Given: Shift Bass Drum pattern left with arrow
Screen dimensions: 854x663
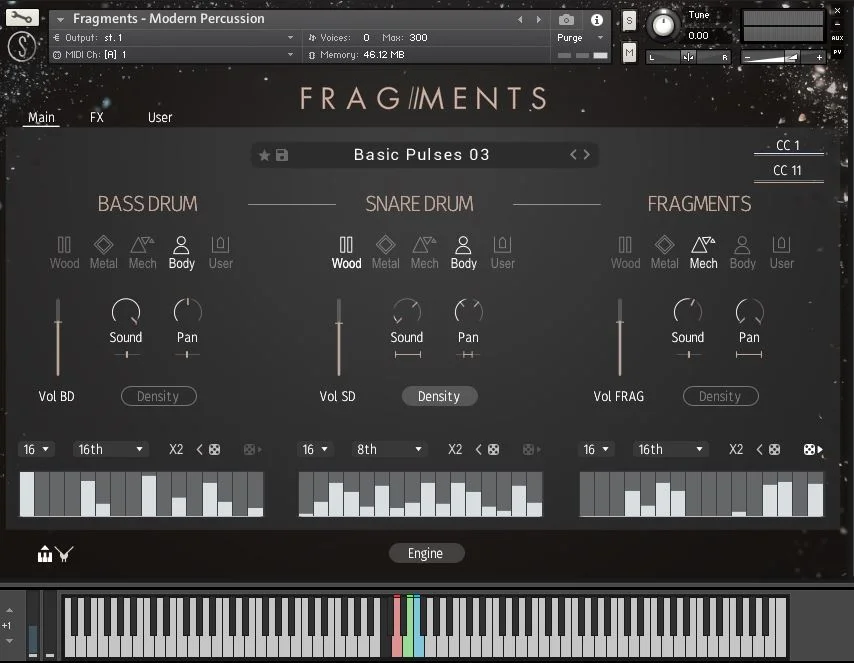Looking at the screenshot, I should [x=199, y=449].
